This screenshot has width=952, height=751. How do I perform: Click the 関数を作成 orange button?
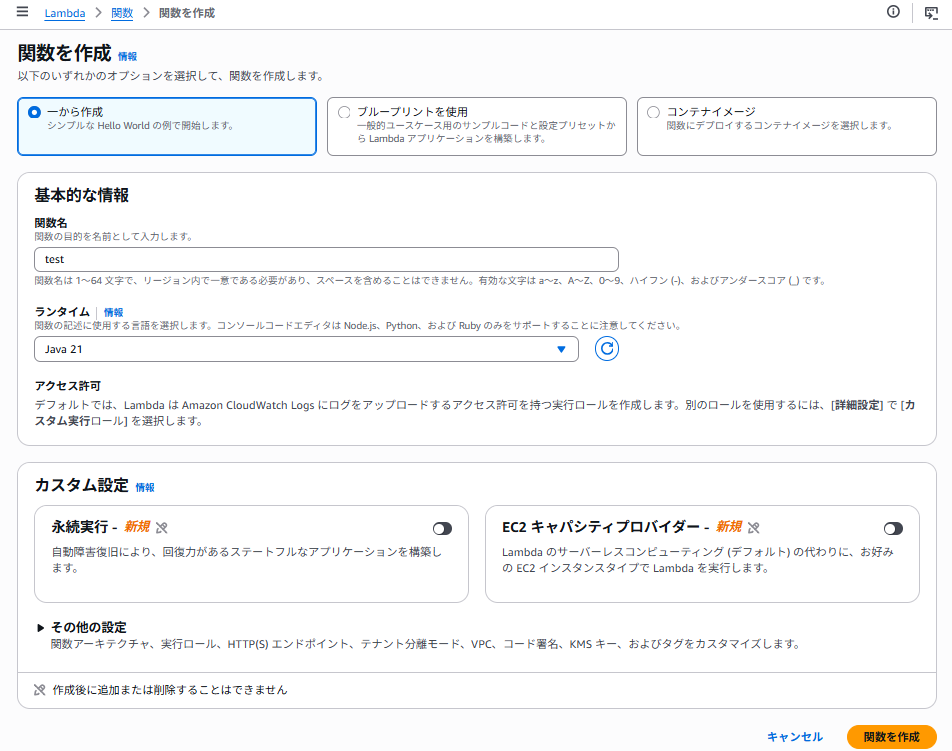click(891, 737)
